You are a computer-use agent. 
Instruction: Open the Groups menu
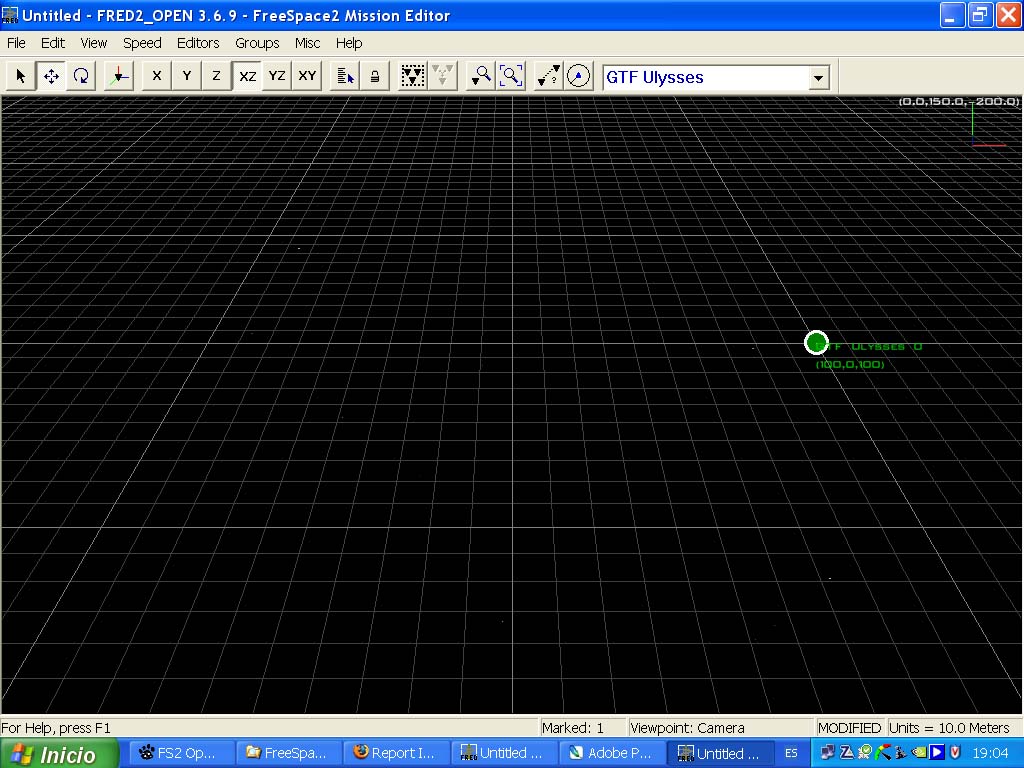(257, 43)
